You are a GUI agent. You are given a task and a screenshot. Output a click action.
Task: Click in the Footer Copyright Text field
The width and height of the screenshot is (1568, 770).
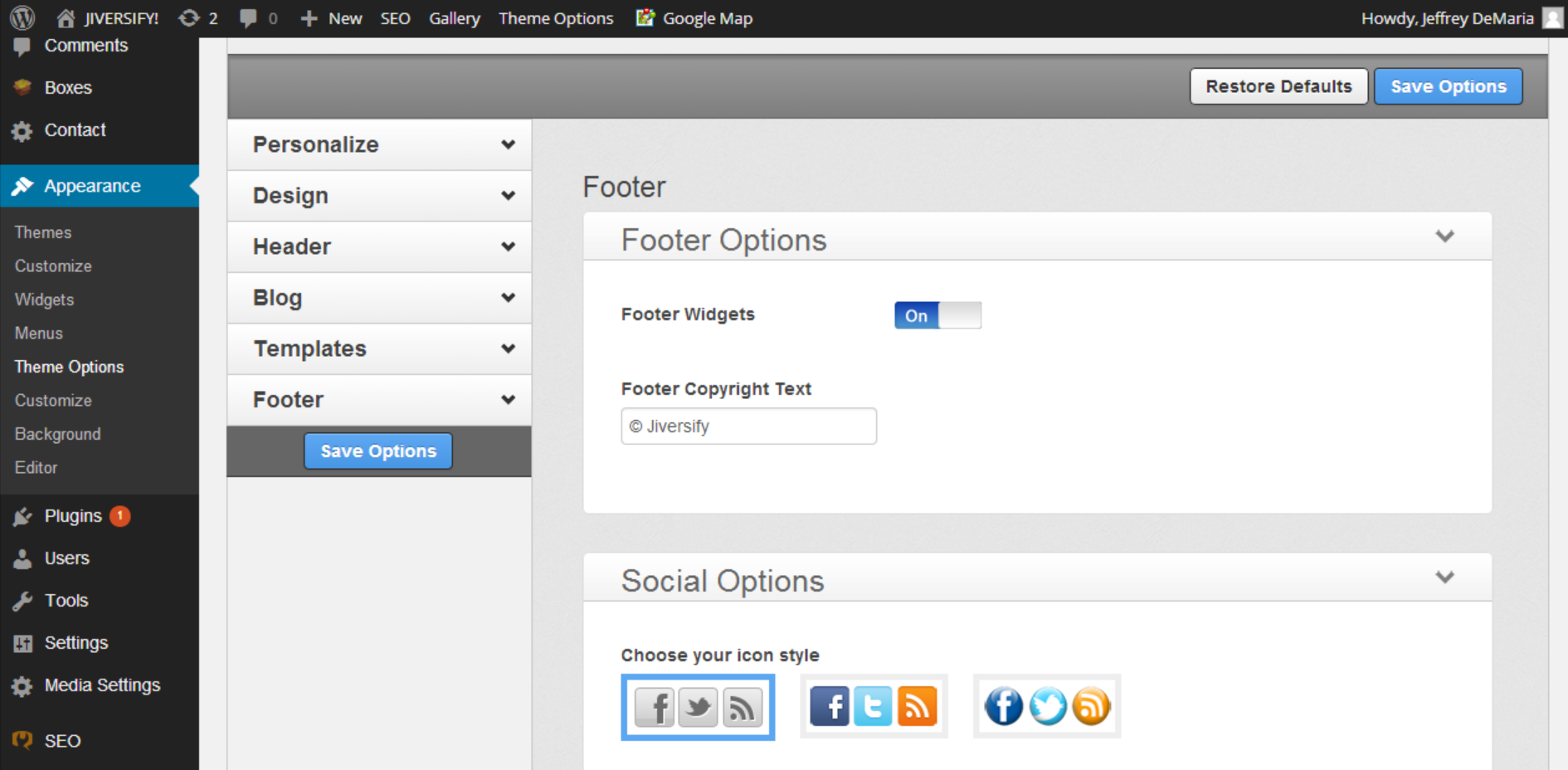pyautogui.click(x=748, y=426)
